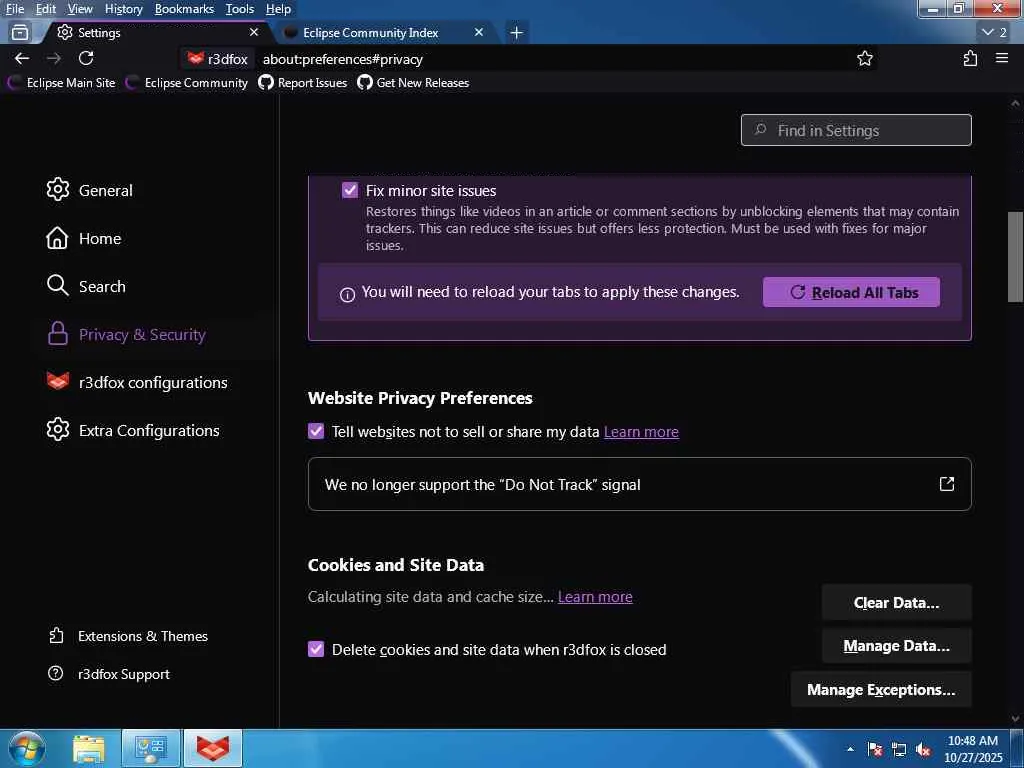Click the muted volume tray icon
The image size is (1024, 768).
pyautogui.click(x=923, y=749)
